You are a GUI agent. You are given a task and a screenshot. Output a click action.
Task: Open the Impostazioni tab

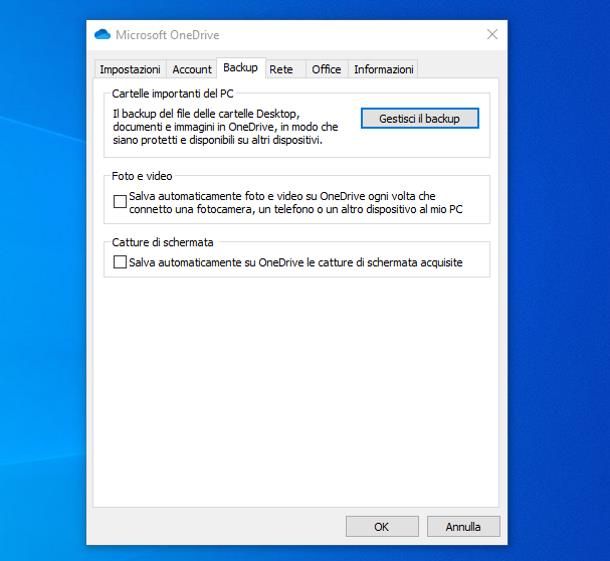[x=130, y=70]
